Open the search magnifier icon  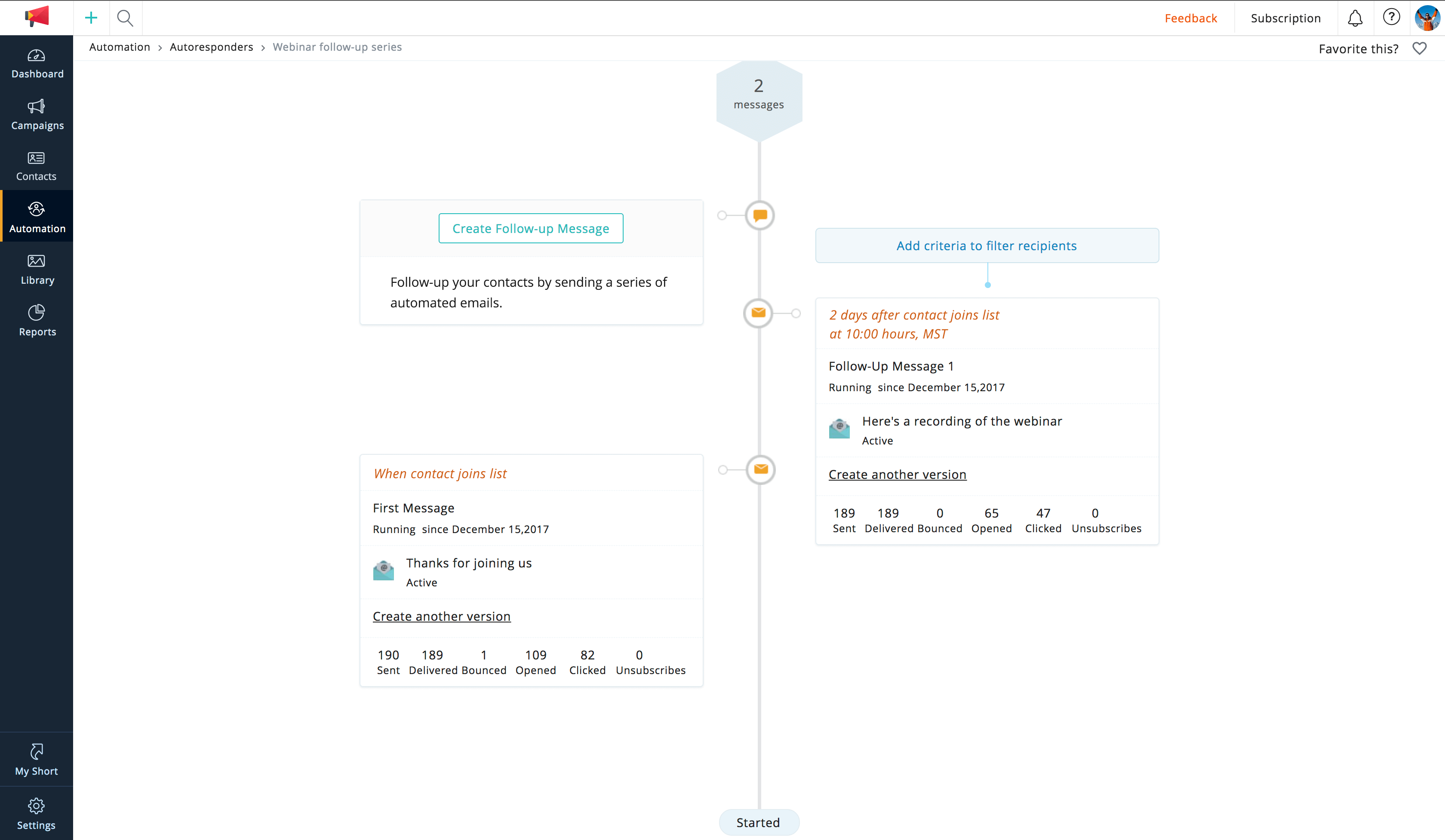point(125,18)
